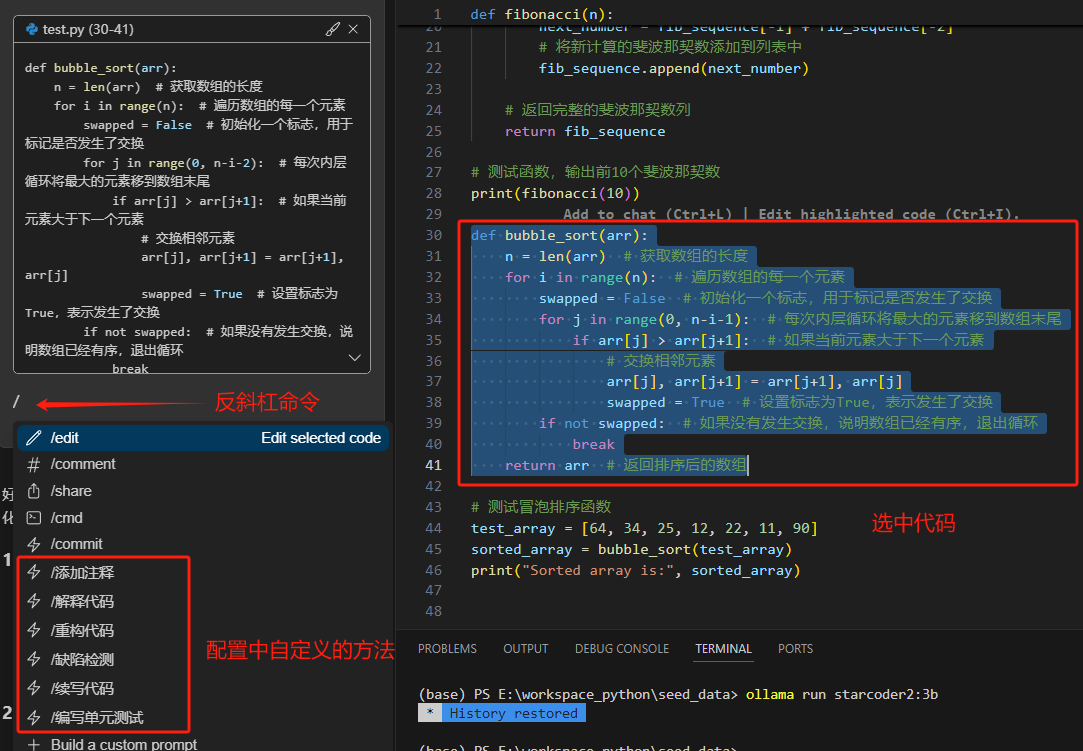Click test.py (30-41) snippet title
The width and height of the screenshot is (1083, 751).
(88, 29)
